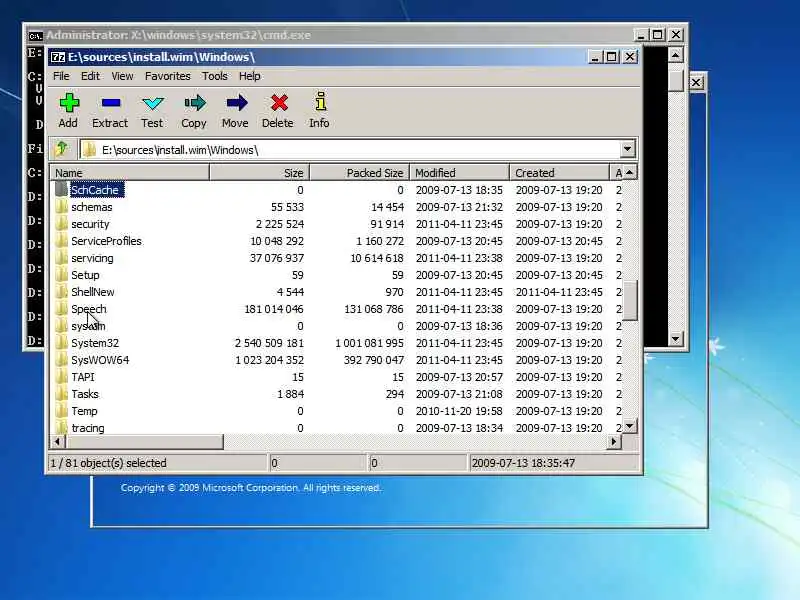Open the Favorites menu
The height and width of the screenshot is (600, 800).
tap(167, 76)
